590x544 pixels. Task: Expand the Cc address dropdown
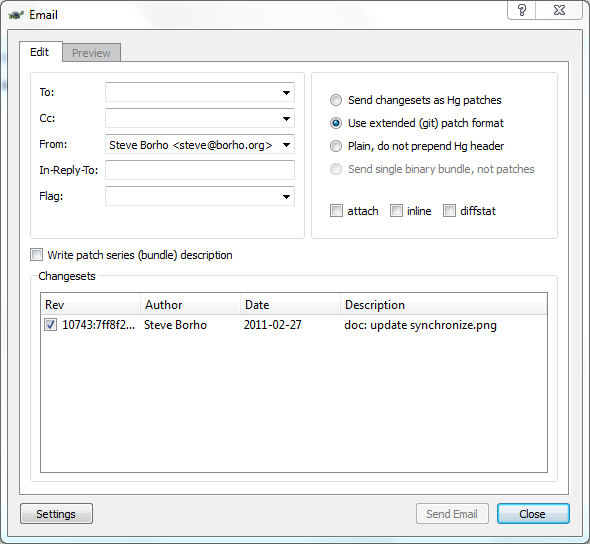click(x=286, y=119)
